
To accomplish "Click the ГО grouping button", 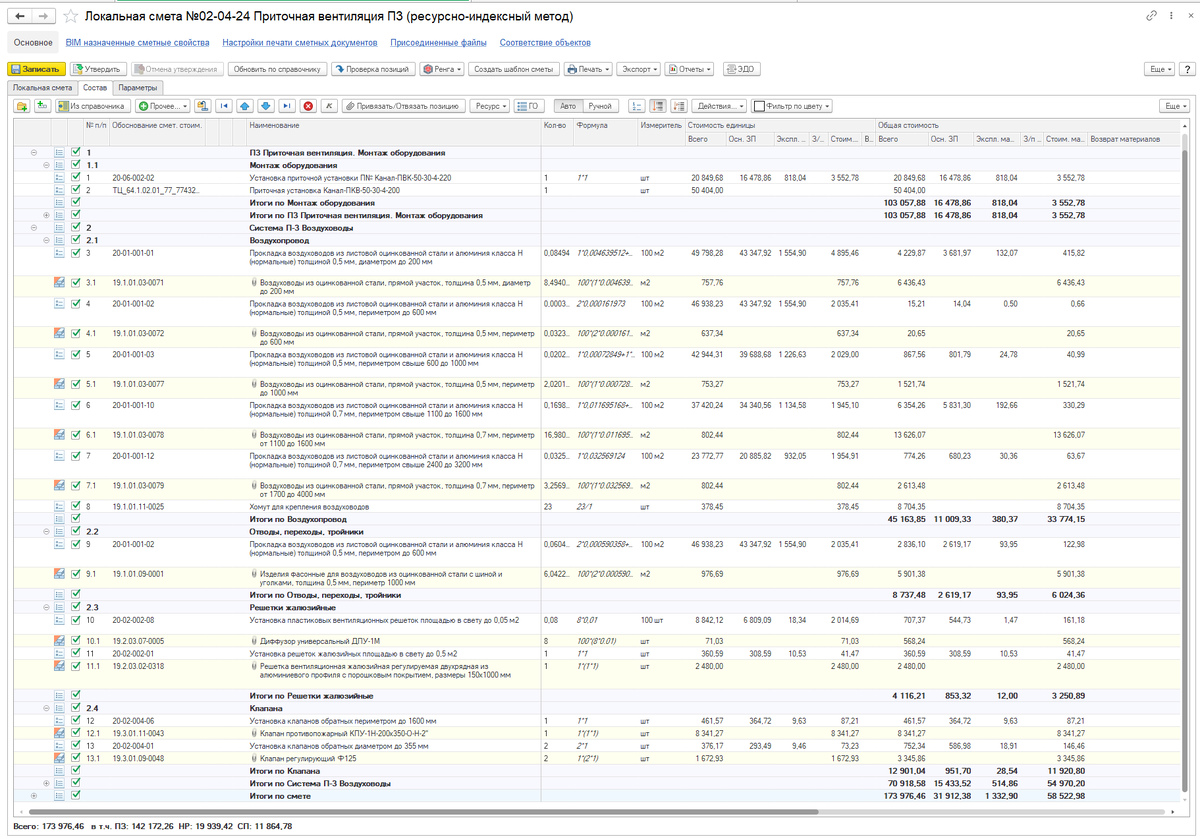I will point(530,105).
